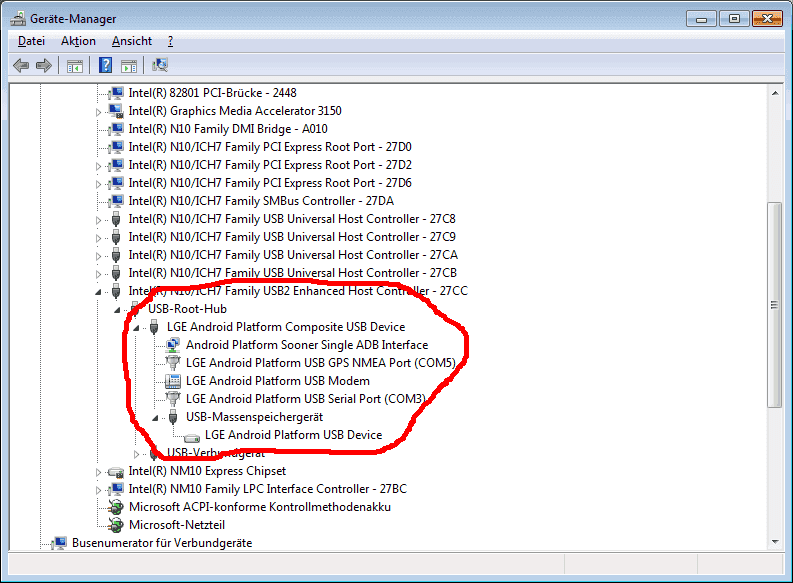
Task: Click the USB Host Controller 27C8 plug icon
Action: [x=116, y=219]
